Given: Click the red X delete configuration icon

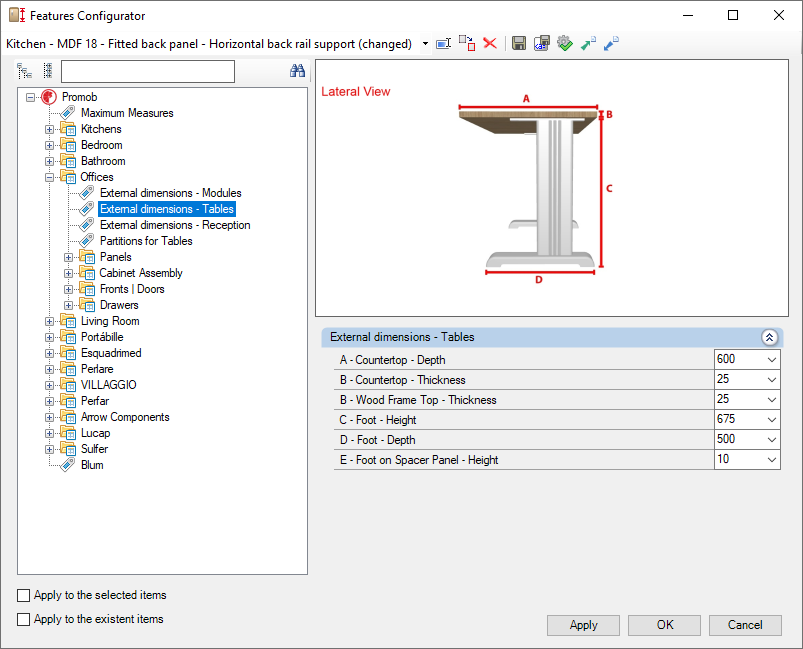Looking at the screenshot, I should coord(490,44).
